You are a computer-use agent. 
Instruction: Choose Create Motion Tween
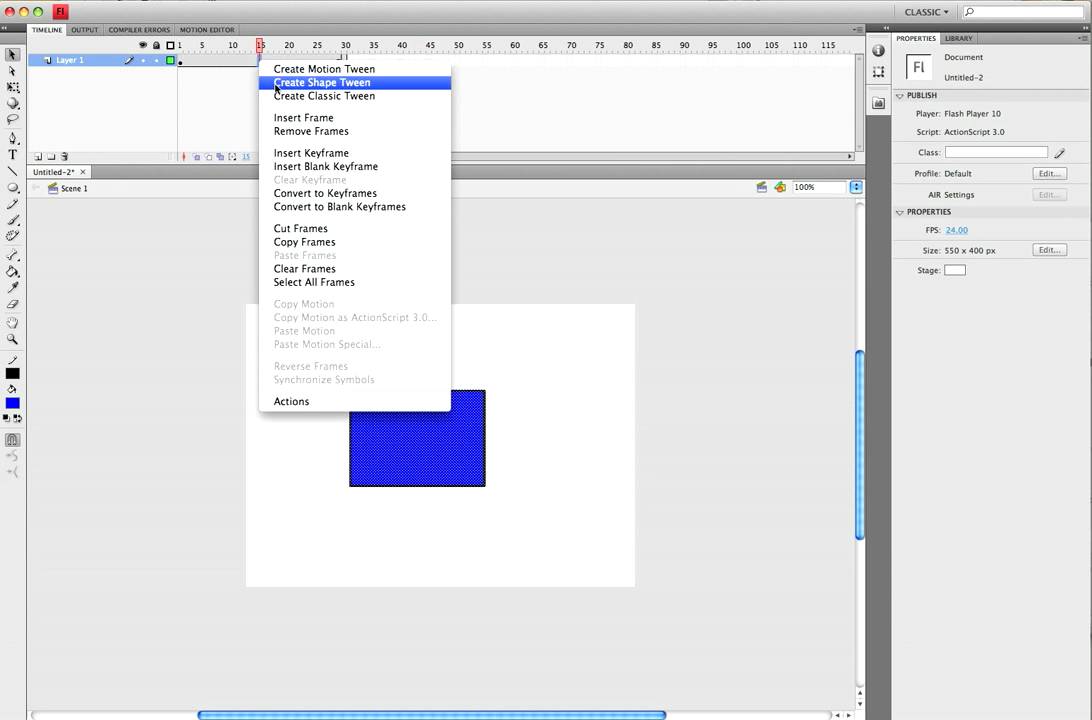tap(354, 69)
